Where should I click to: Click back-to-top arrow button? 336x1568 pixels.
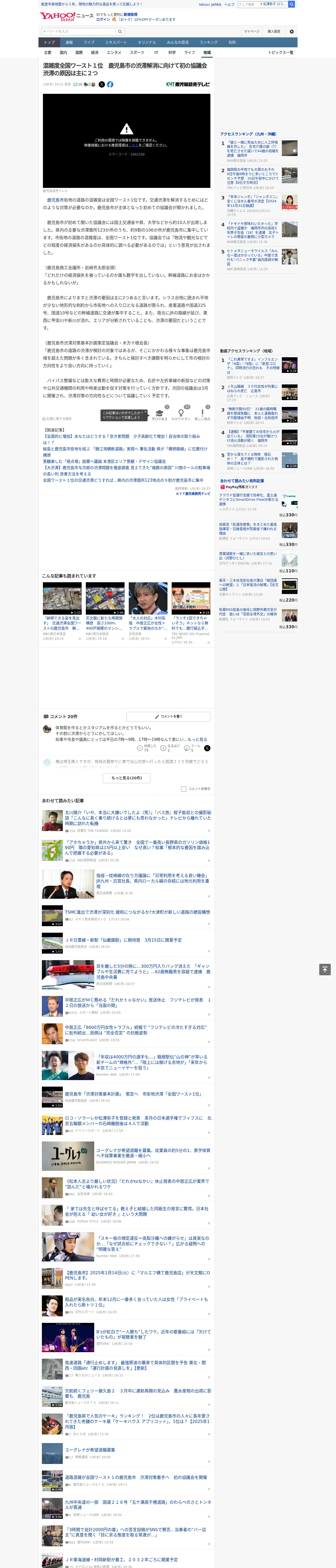point(325,970)
